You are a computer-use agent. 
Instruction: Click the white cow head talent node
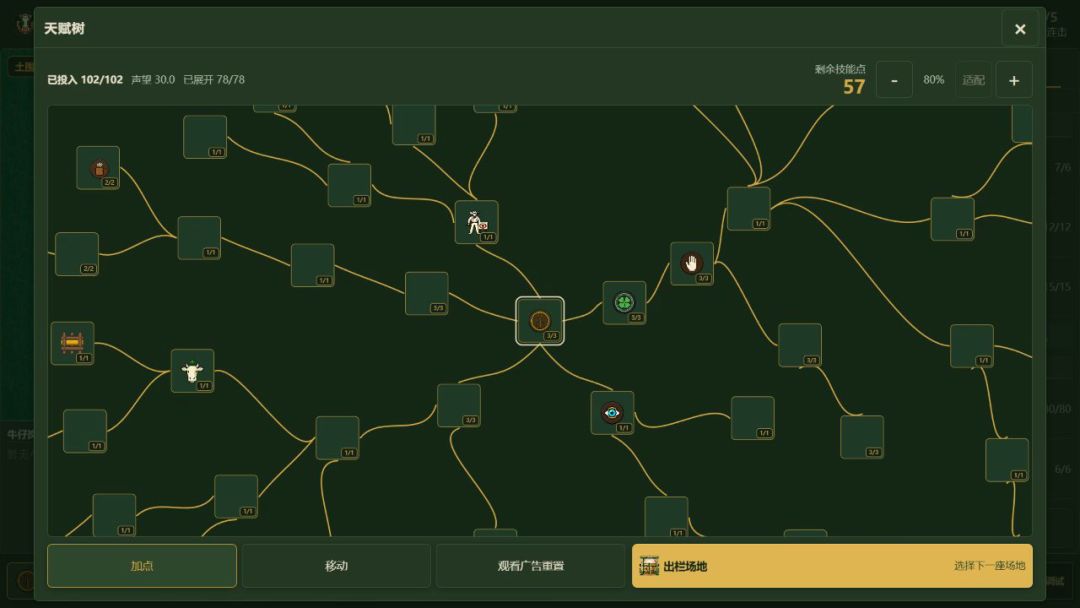tap(192, 371)
